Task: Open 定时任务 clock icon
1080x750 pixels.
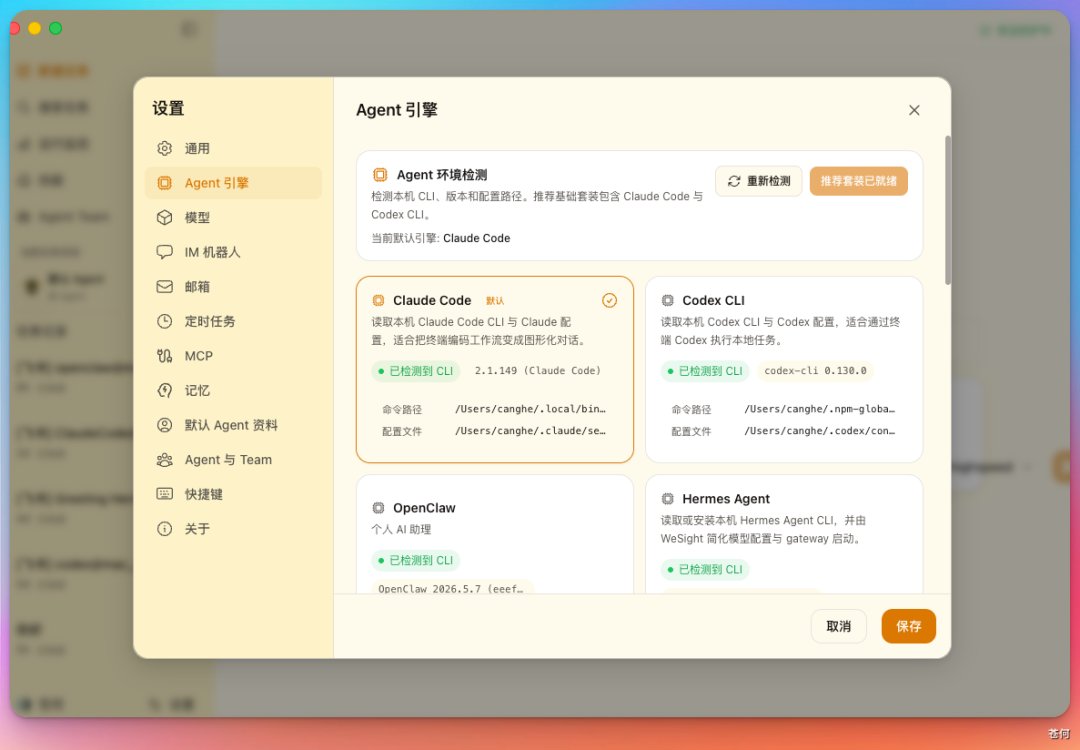Action: pos(164,321)
